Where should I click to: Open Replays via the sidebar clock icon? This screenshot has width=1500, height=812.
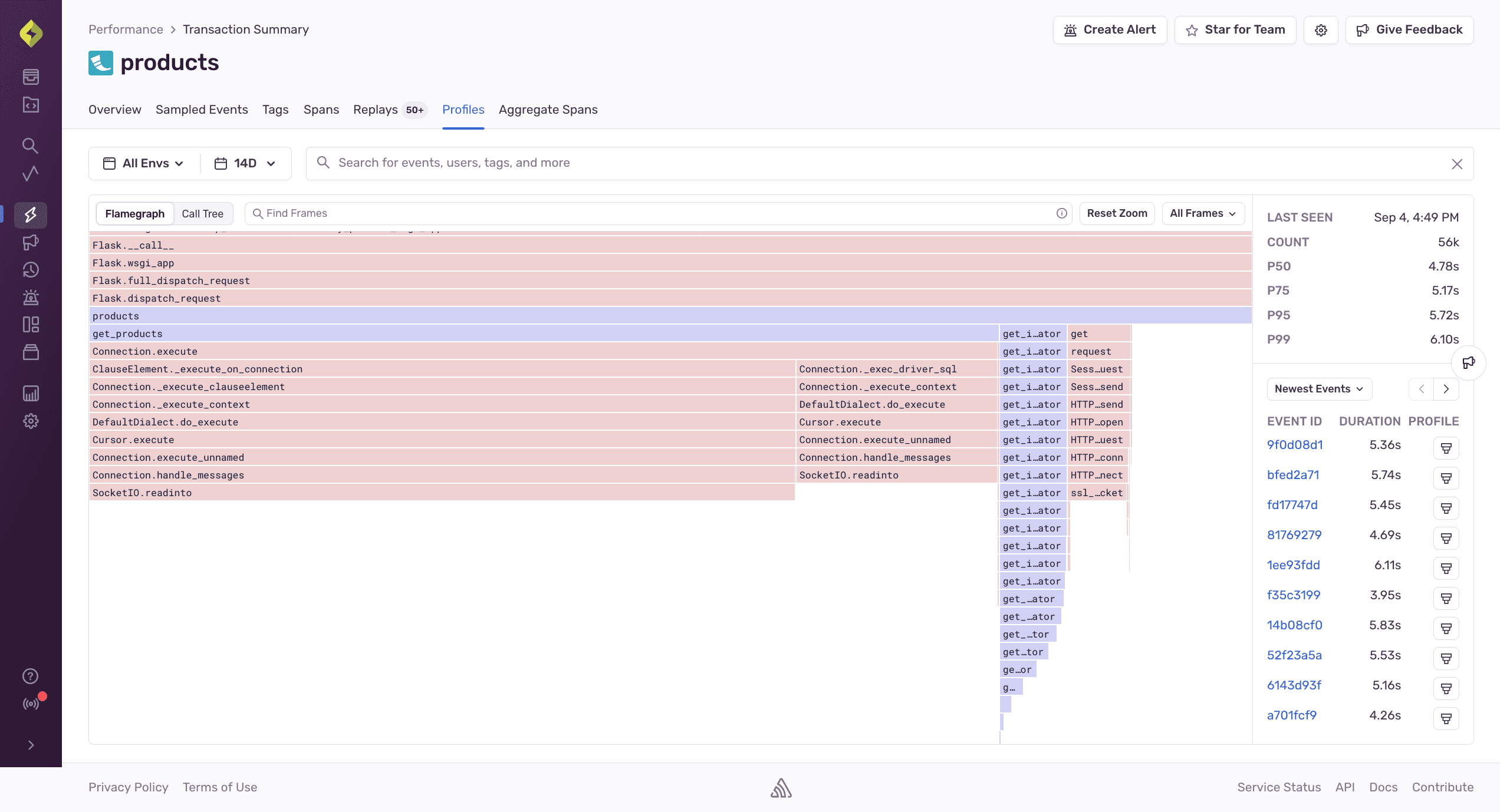pos(31,270)
